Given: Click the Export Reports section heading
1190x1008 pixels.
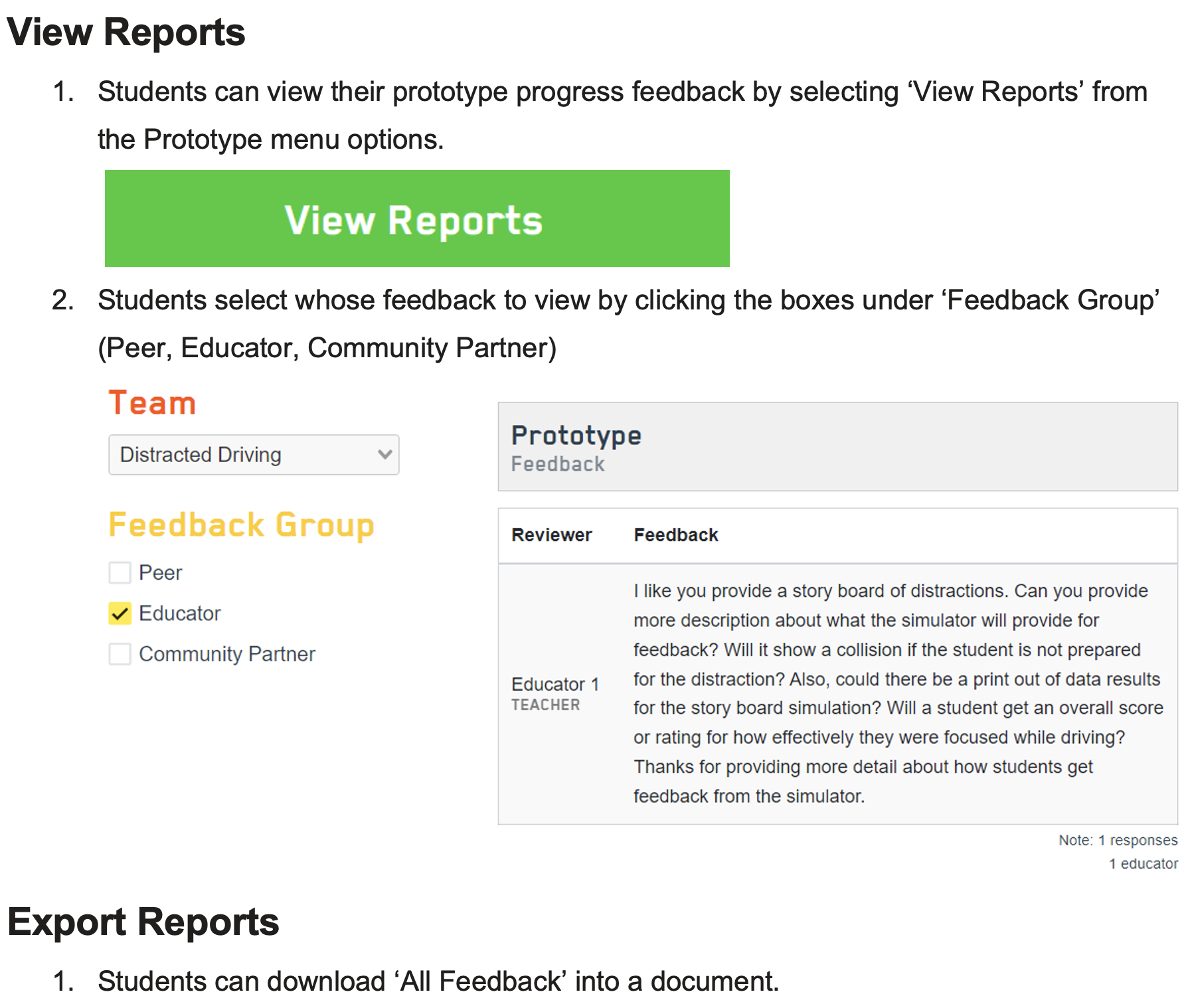Looking at the screenshot, I should tap(143, 922).
